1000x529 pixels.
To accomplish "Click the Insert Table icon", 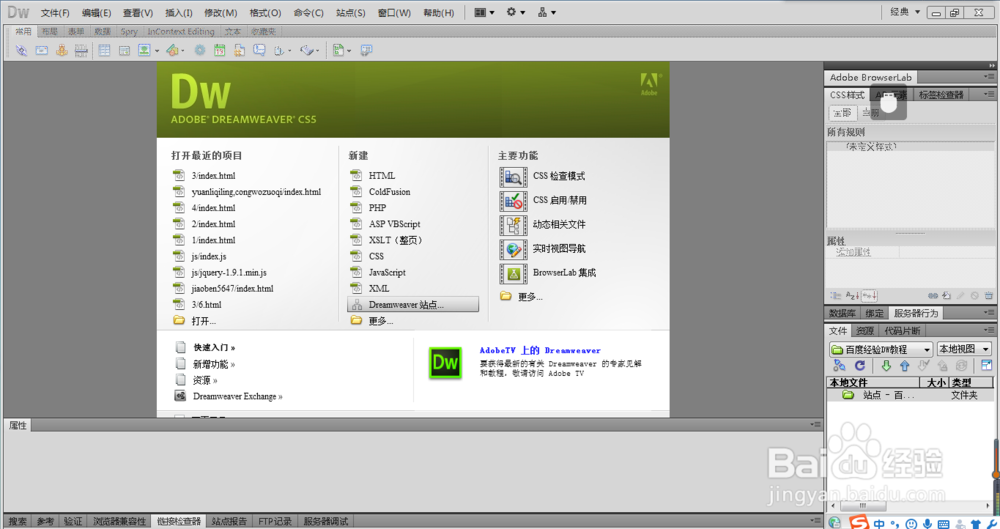I will (x=104, y=50).
